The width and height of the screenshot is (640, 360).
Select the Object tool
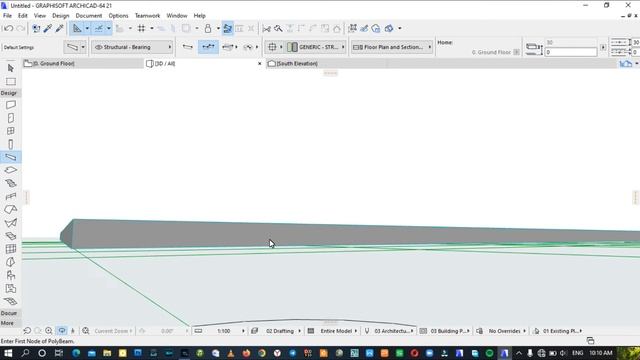pos(11,275)
